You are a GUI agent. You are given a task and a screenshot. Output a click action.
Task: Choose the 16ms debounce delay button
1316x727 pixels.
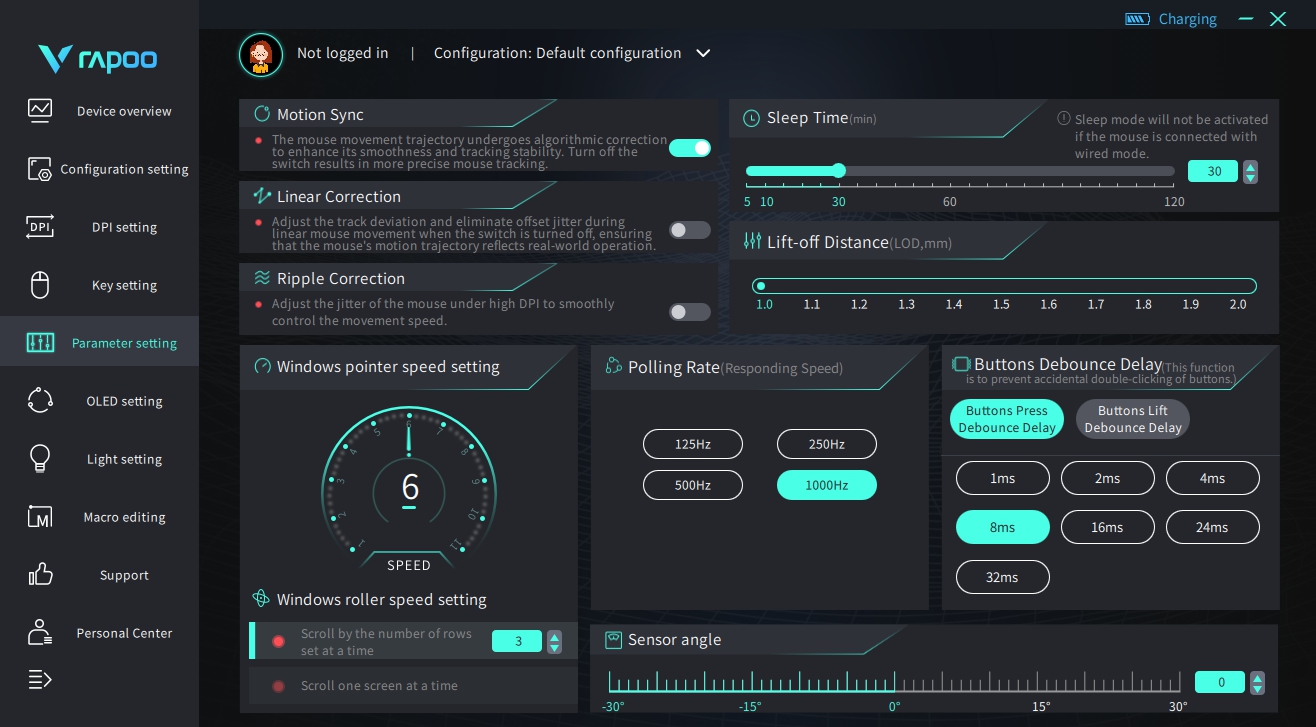pos(1107,527)
